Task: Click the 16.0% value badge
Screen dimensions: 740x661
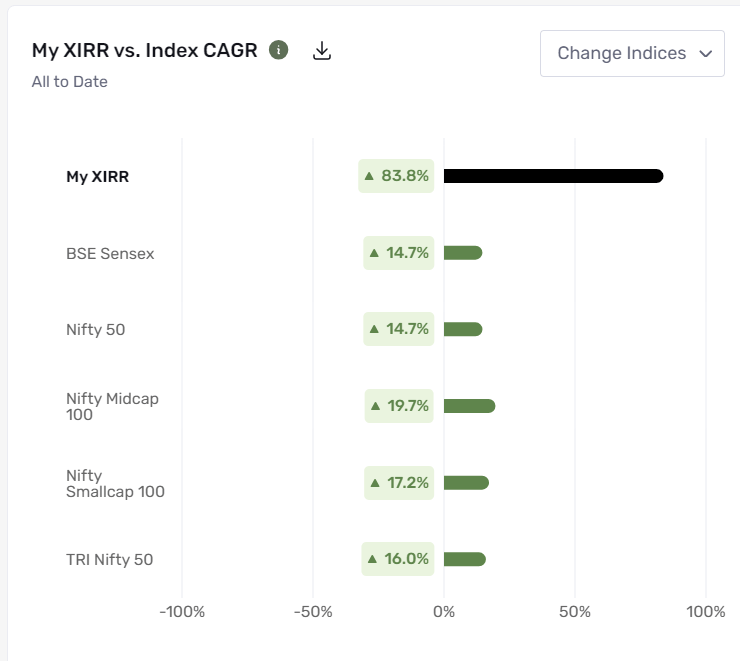Action: pyautogui.click(x=398, y=559)
